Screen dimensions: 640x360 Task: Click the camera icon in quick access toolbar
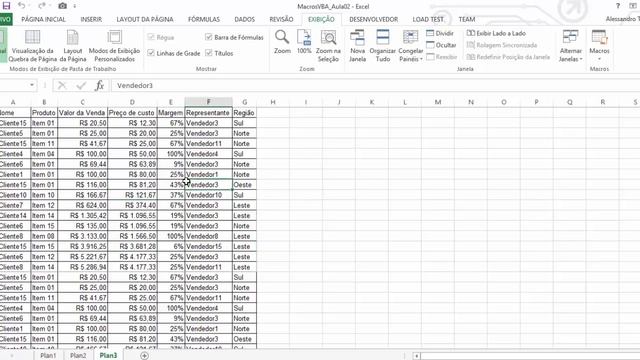coord(62,6)
